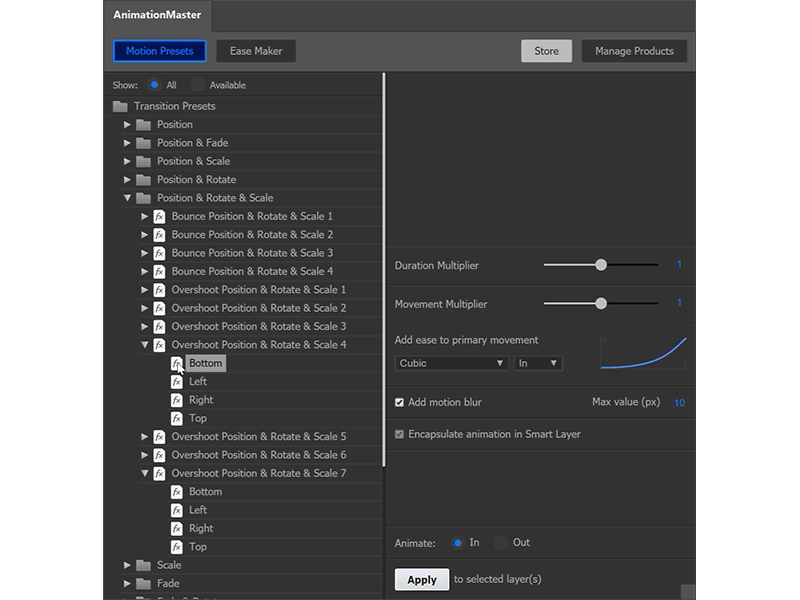Viewport: 800px width, 600px height.
Task: Open the Cubic ease type dropdown
Action: pos(452,363)
